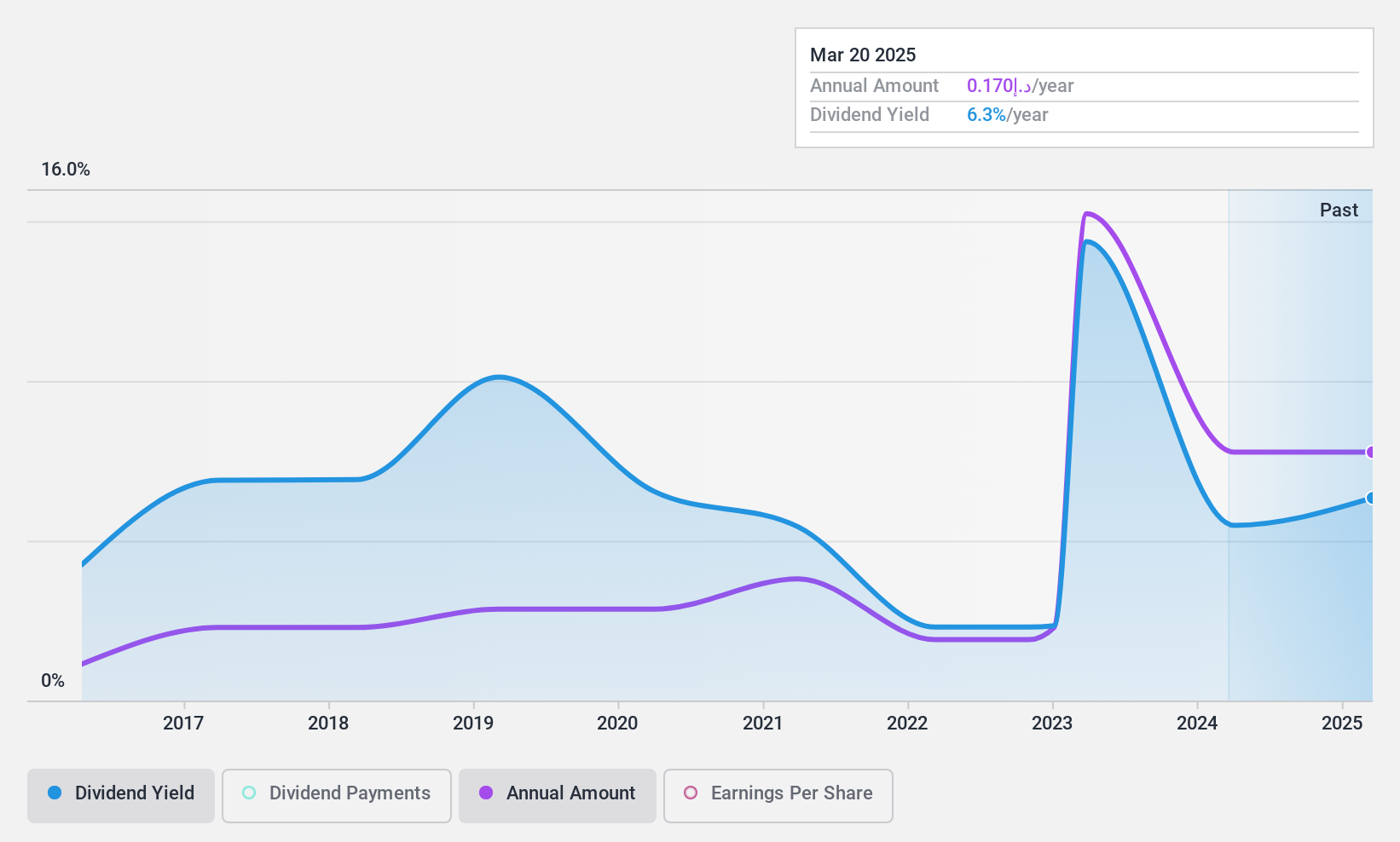Toggle the Dividend Yield series
1400x842 pixels.
click(x=121, y=796)
